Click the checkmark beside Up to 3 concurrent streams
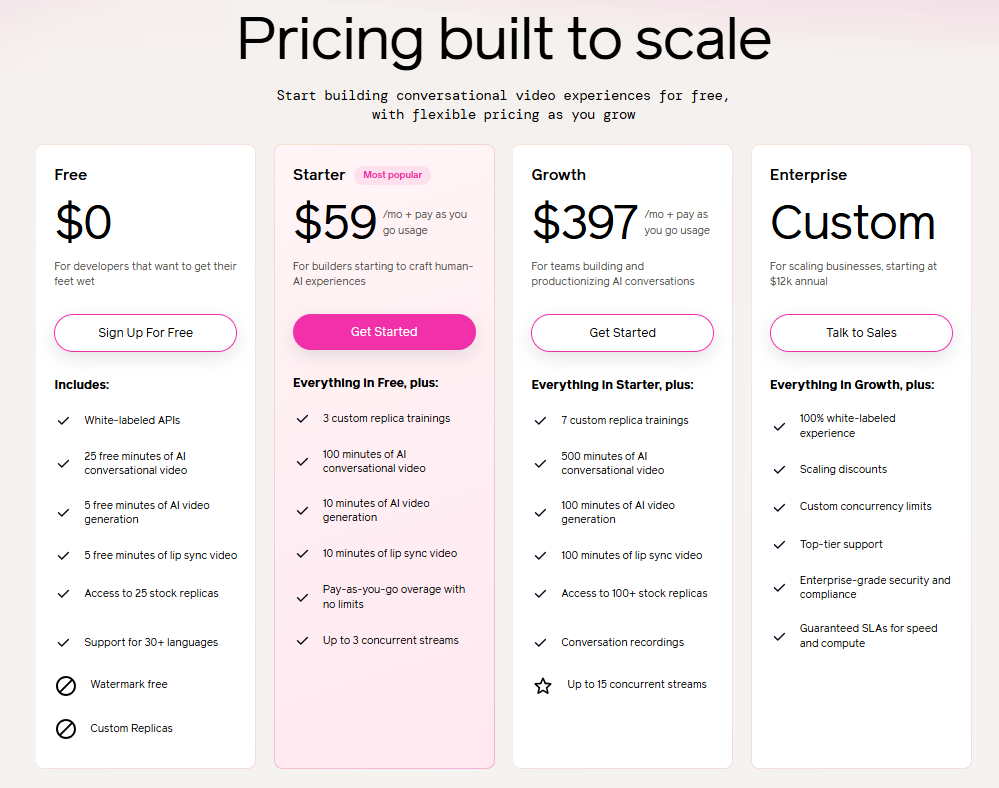 (302, 641)
